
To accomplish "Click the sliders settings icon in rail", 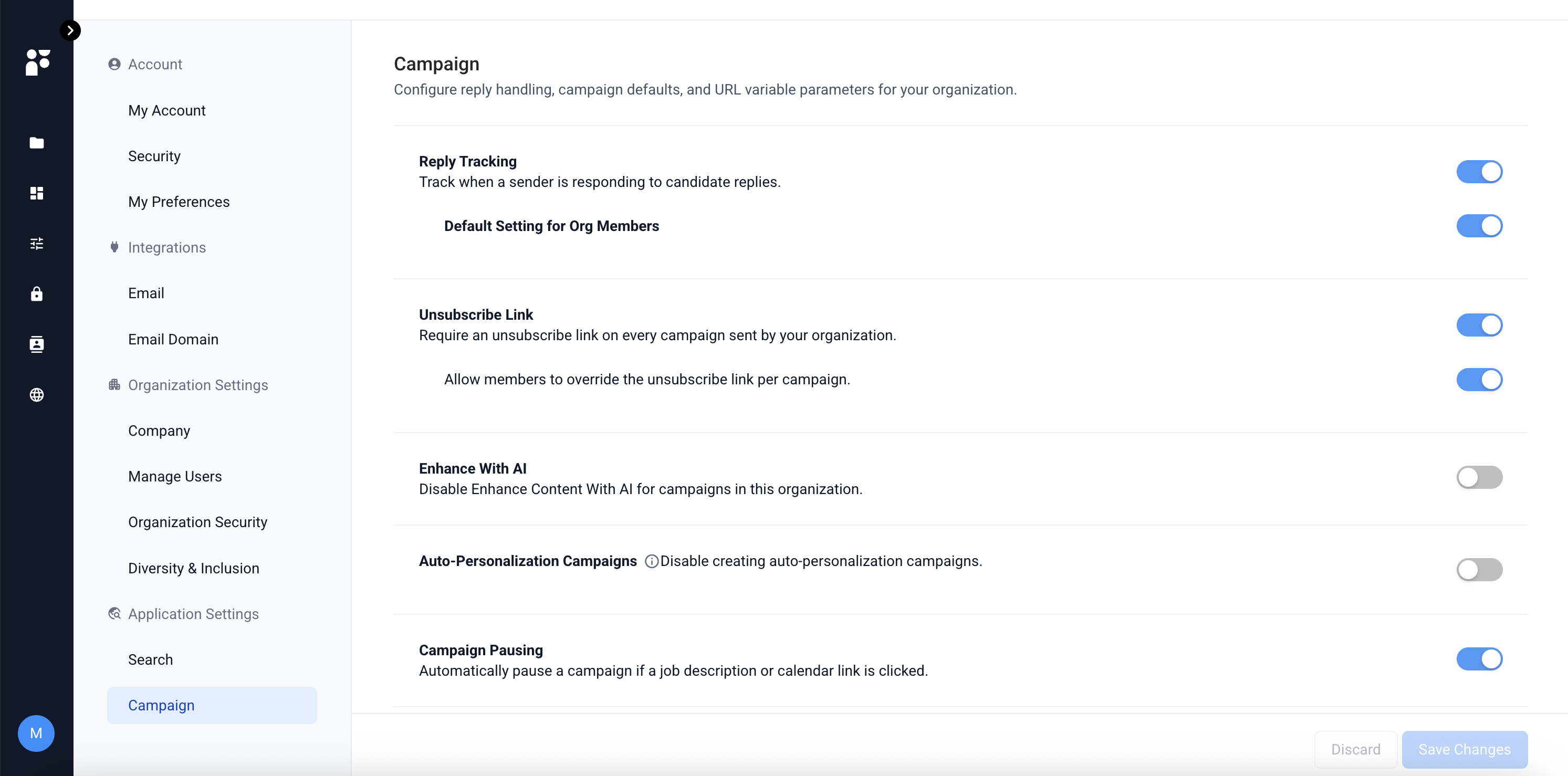I will point(37,244).
